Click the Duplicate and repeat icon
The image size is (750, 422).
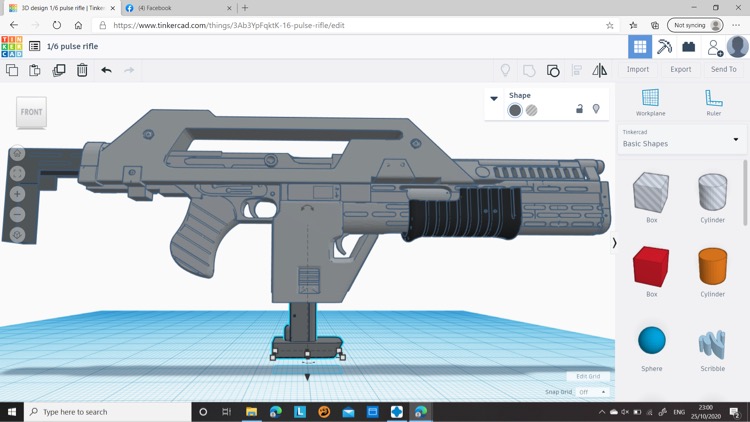(x=59, y=70)
